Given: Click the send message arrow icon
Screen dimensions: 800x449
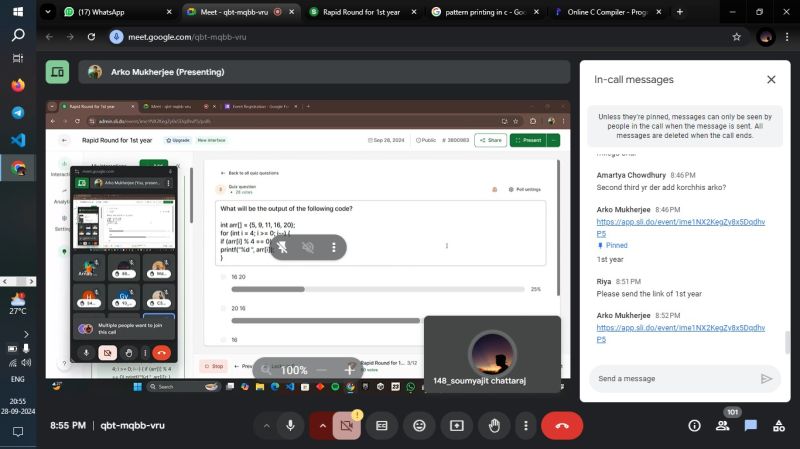Looking at the screenshot, I should pyautogui.click(x=766, y=379).
